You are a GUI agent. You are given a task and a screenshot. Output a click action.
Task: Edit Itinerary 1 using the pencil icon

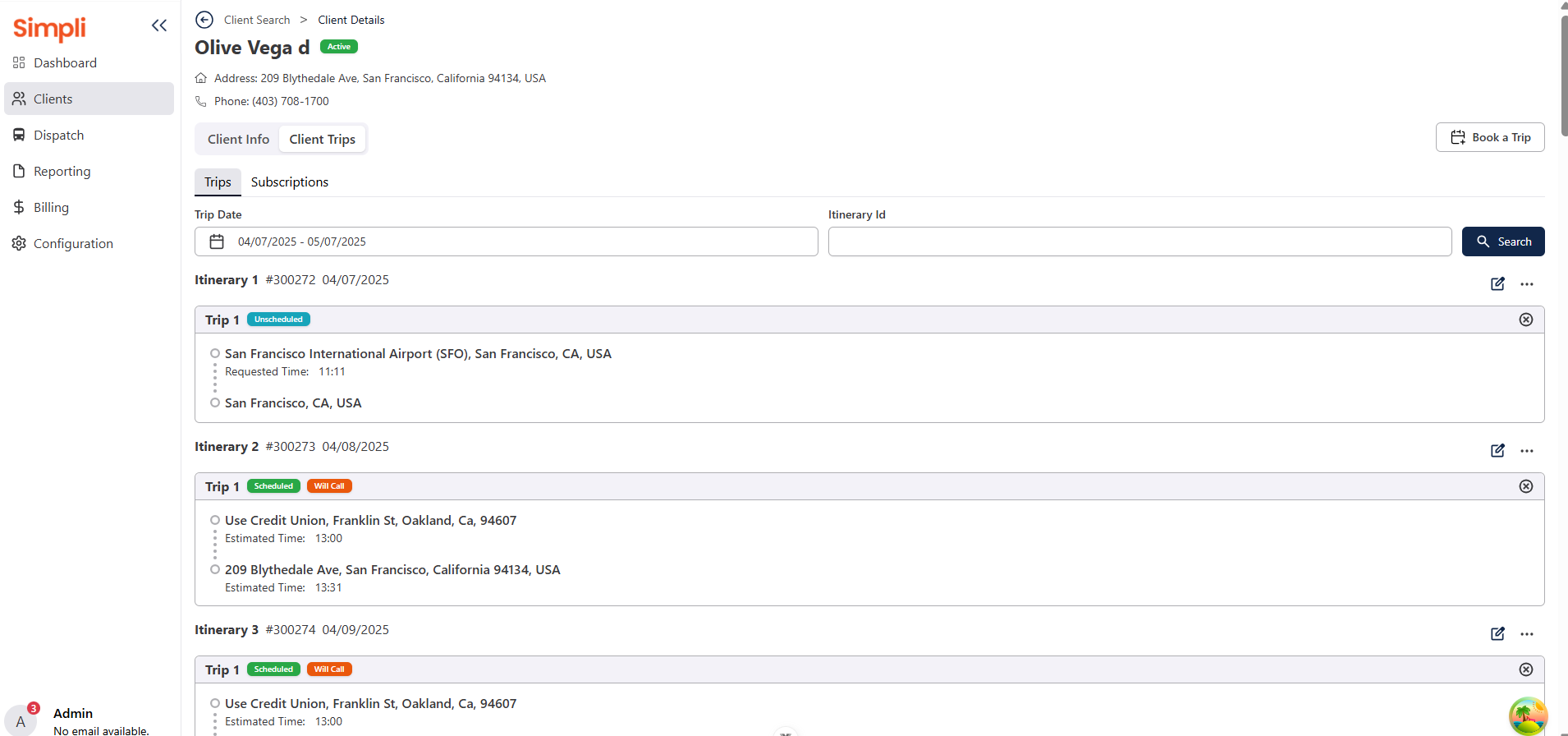point(1497,283)
